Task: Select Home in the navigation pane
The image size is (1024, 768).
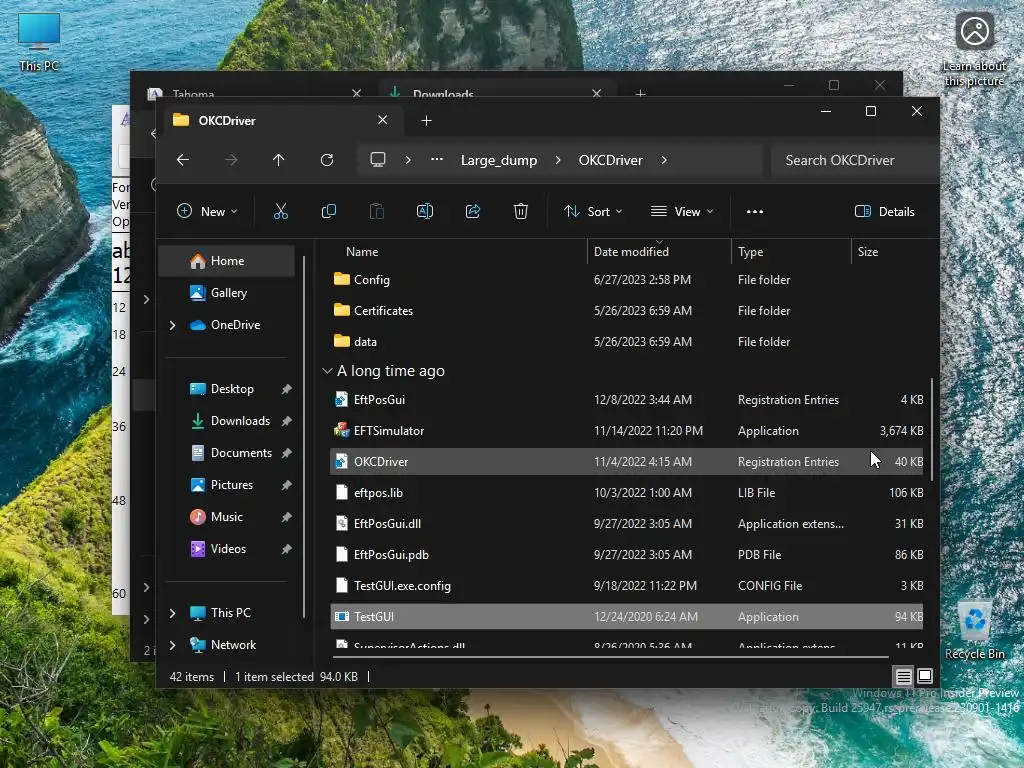Action: coord(227,261)
